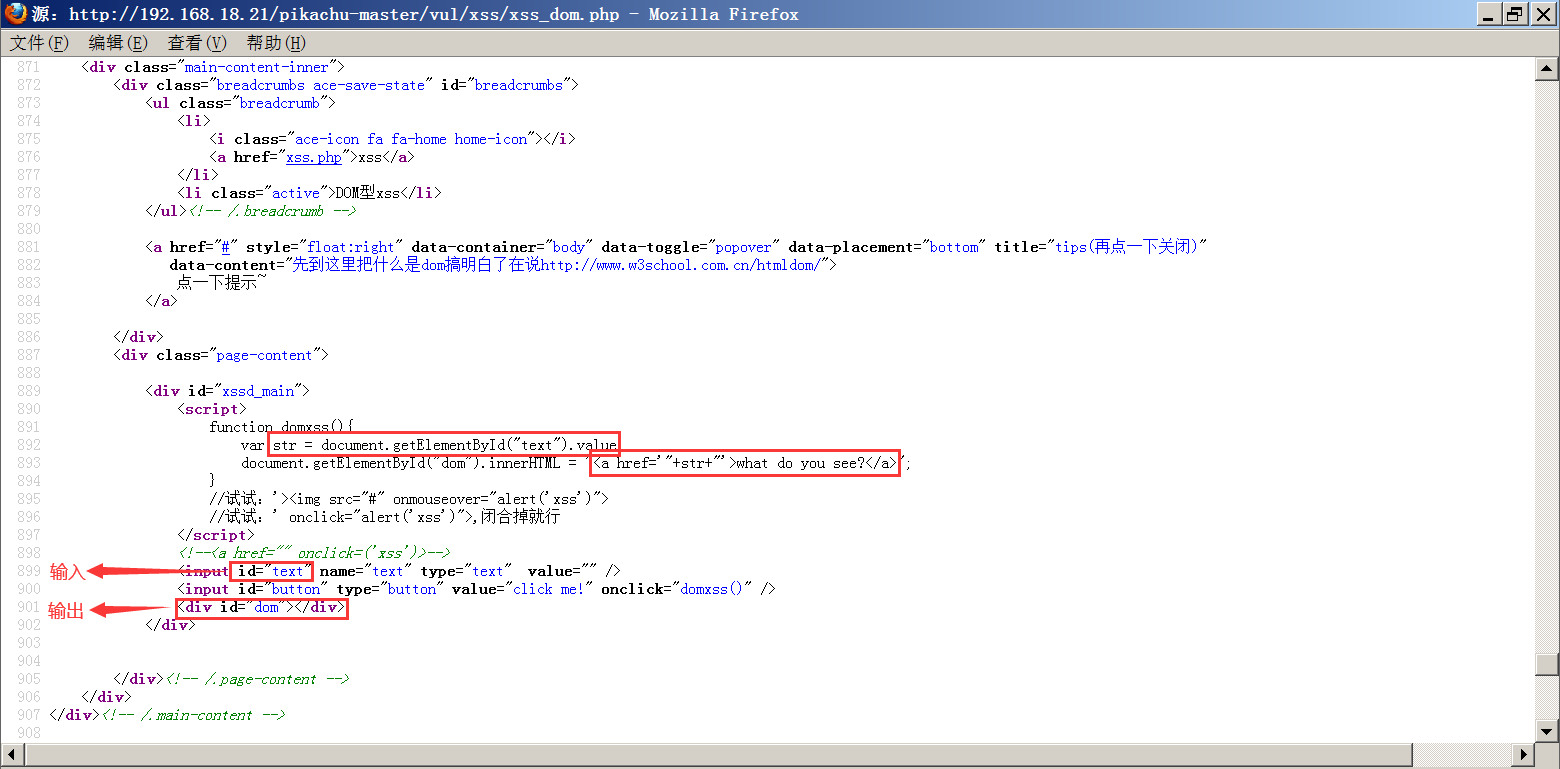The image size is (1560, 769).
Task: Open the 帮助(H) menu
Action: pyautogui.click(x=276, y=43)
